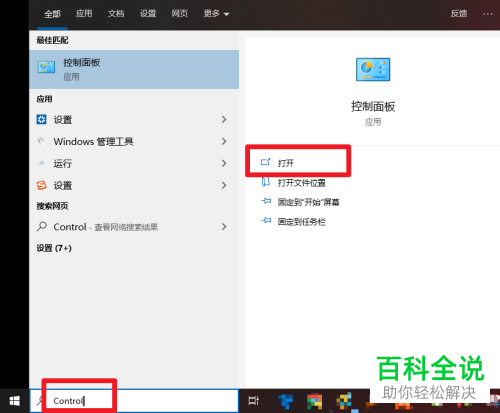This screenshot has width=500, height=413.
Task: Open the 更多 dropdown menu
Action: point(216,14)
